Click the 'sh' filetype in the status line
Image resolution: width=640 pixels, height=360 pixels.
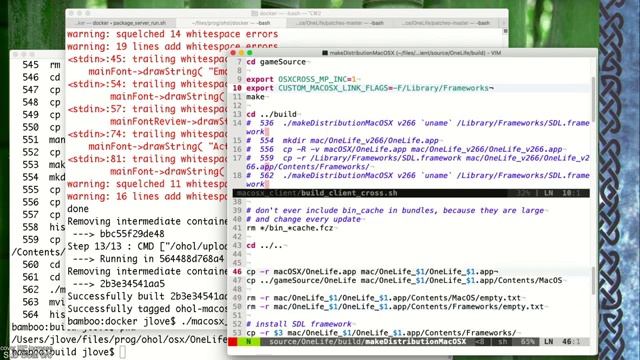[502, 342]
